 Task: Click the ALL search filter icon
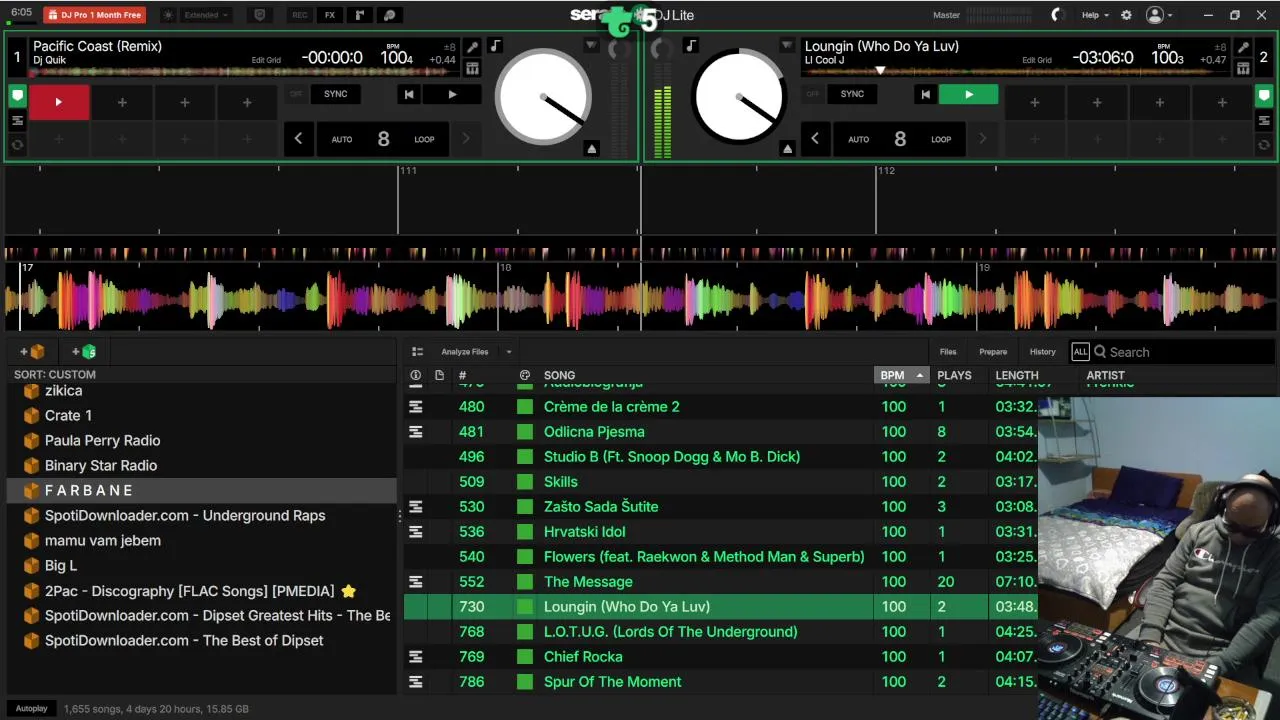click(1080, 352)
